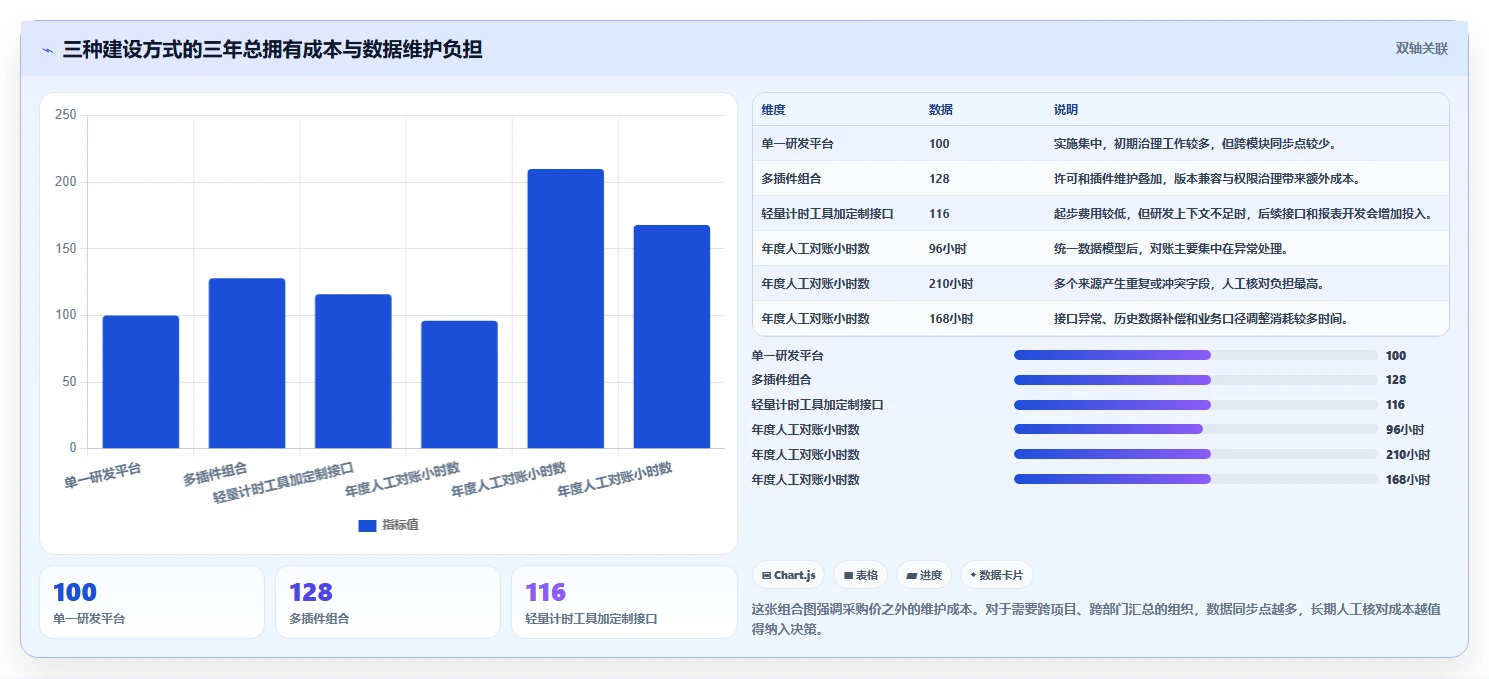Select the 表格 chip
The height and width of the screenshot is (679, 1489).
point(861,575)
